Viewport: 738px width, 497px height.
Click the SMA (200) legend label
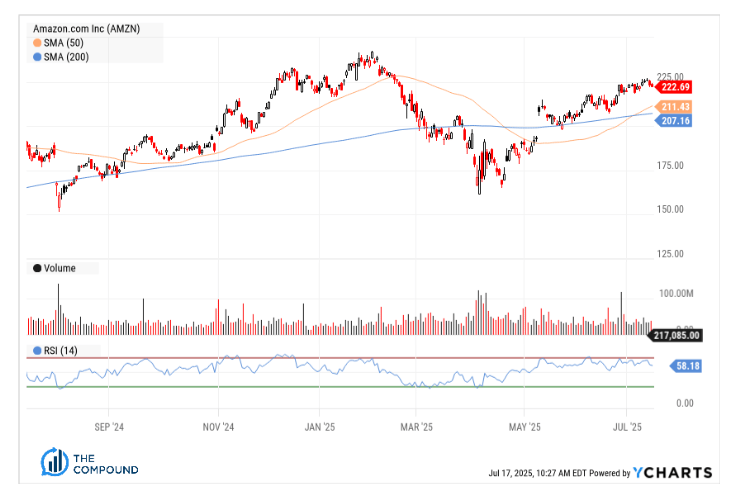66,57
